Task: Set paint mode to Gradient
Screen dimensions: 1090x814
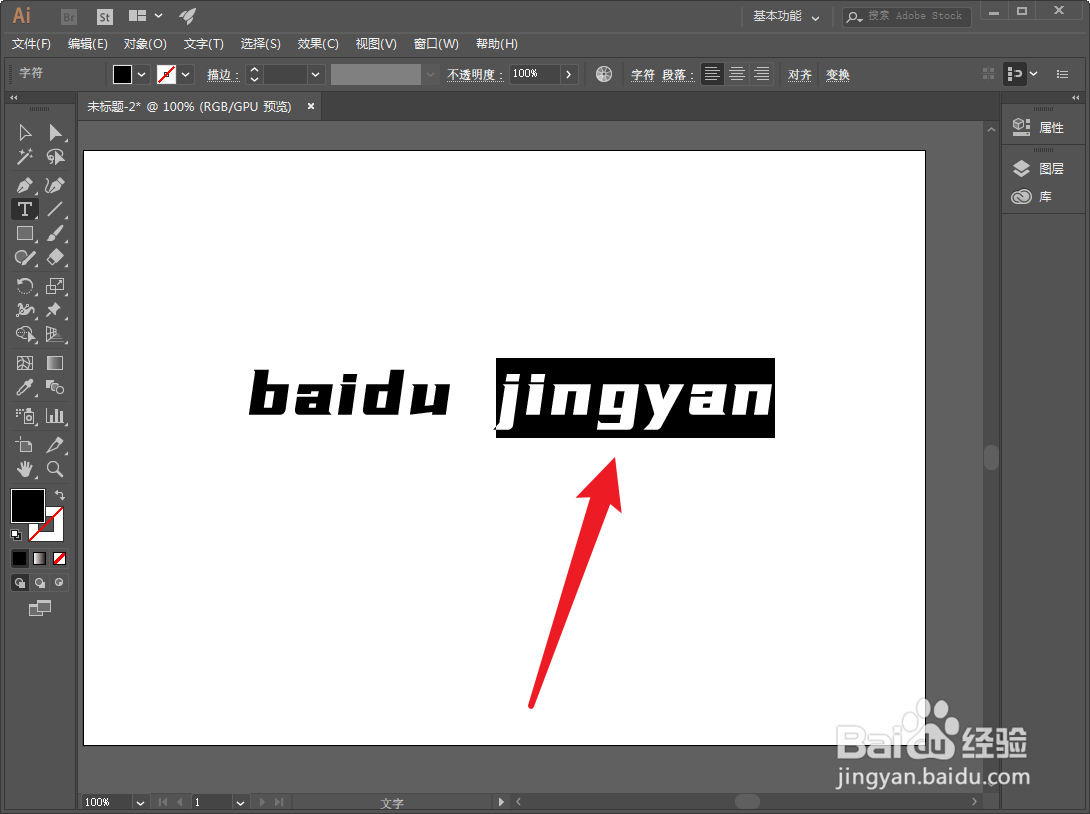Action: pos(40,558)
